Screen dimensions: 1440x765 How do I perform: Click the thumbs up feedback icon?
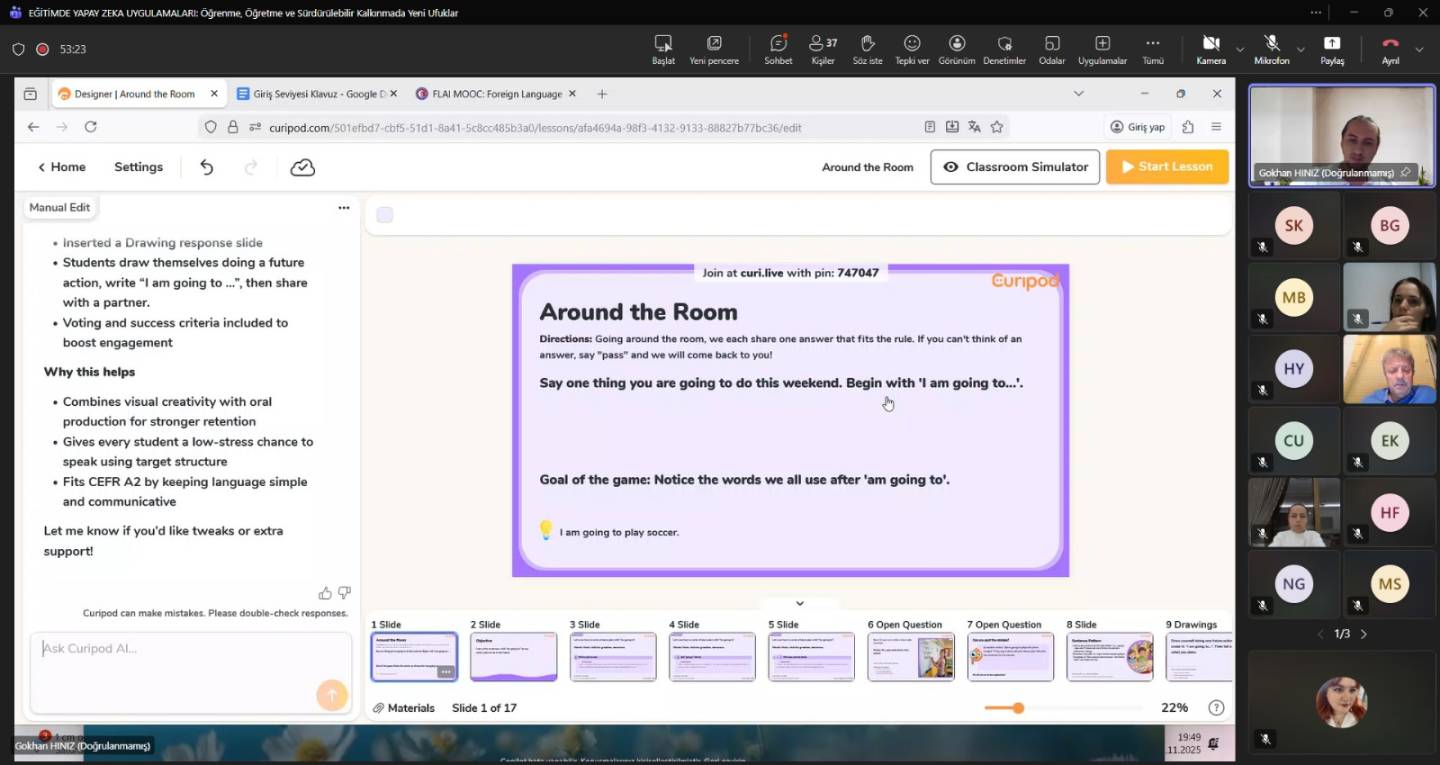325,593
